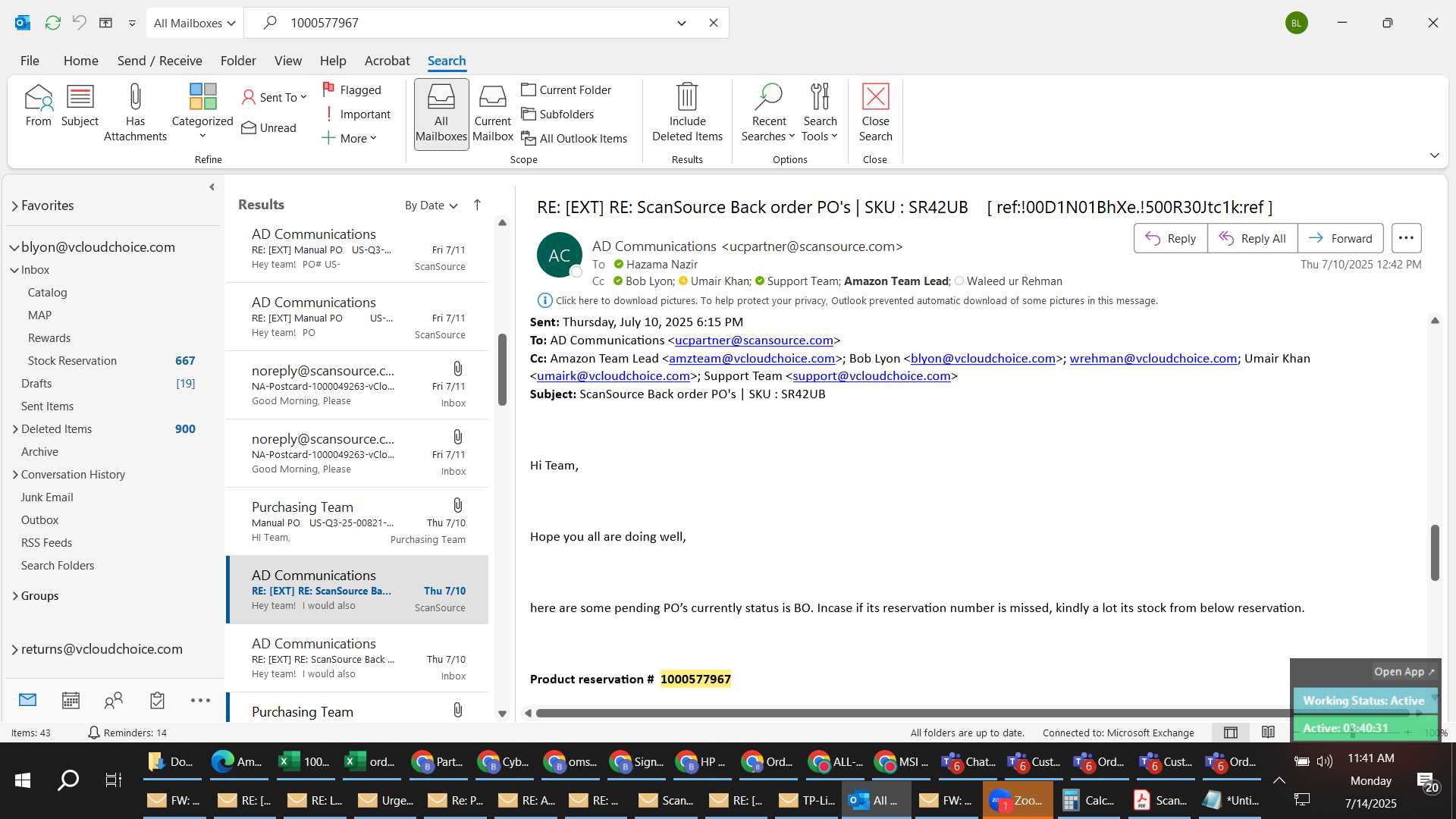Open Tasks view icon
Screen dimensions: 1456x819
[x=157, y=700]
